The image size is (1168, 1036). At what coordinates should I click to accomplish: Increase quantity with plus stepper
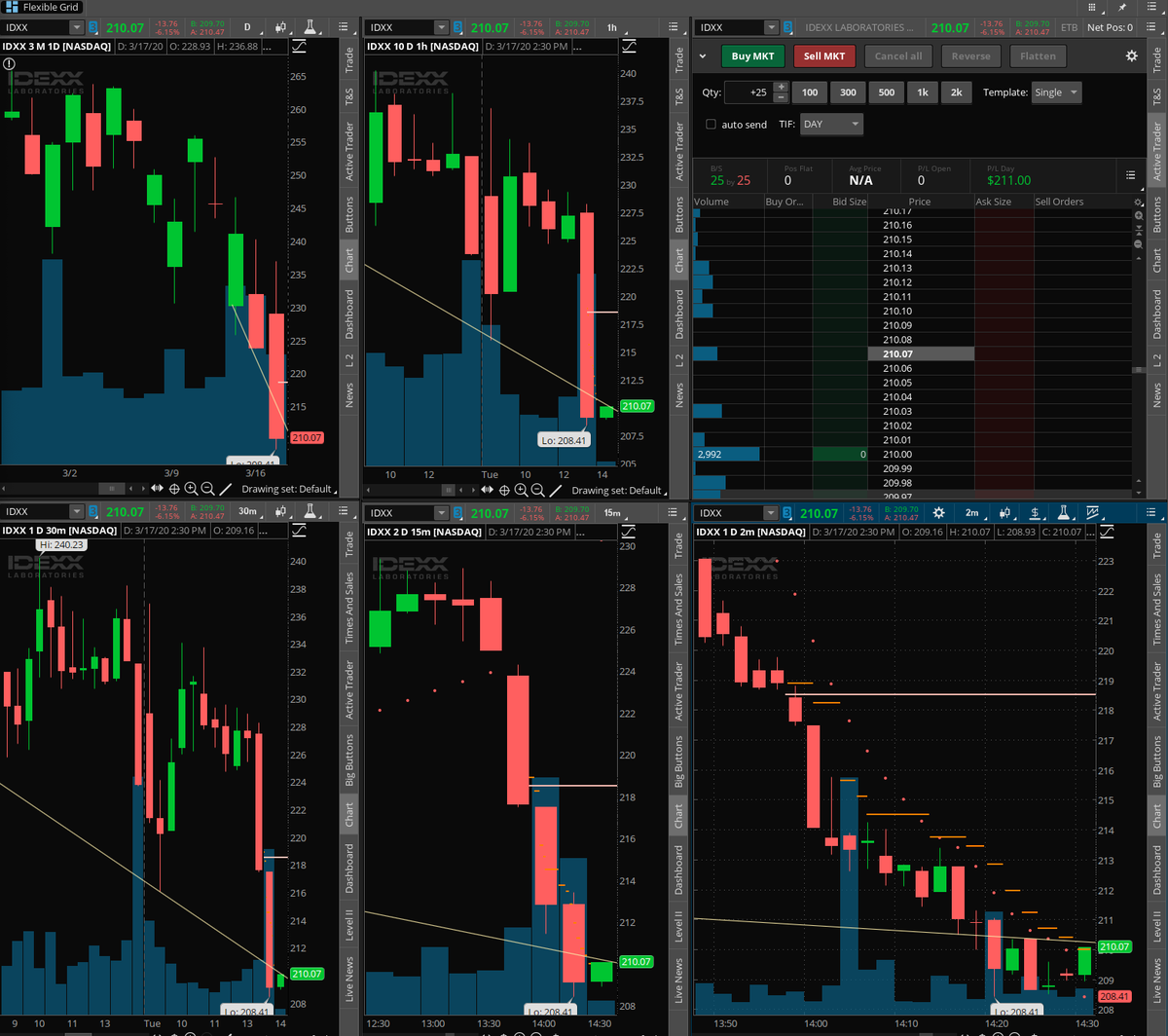[781, 87]
